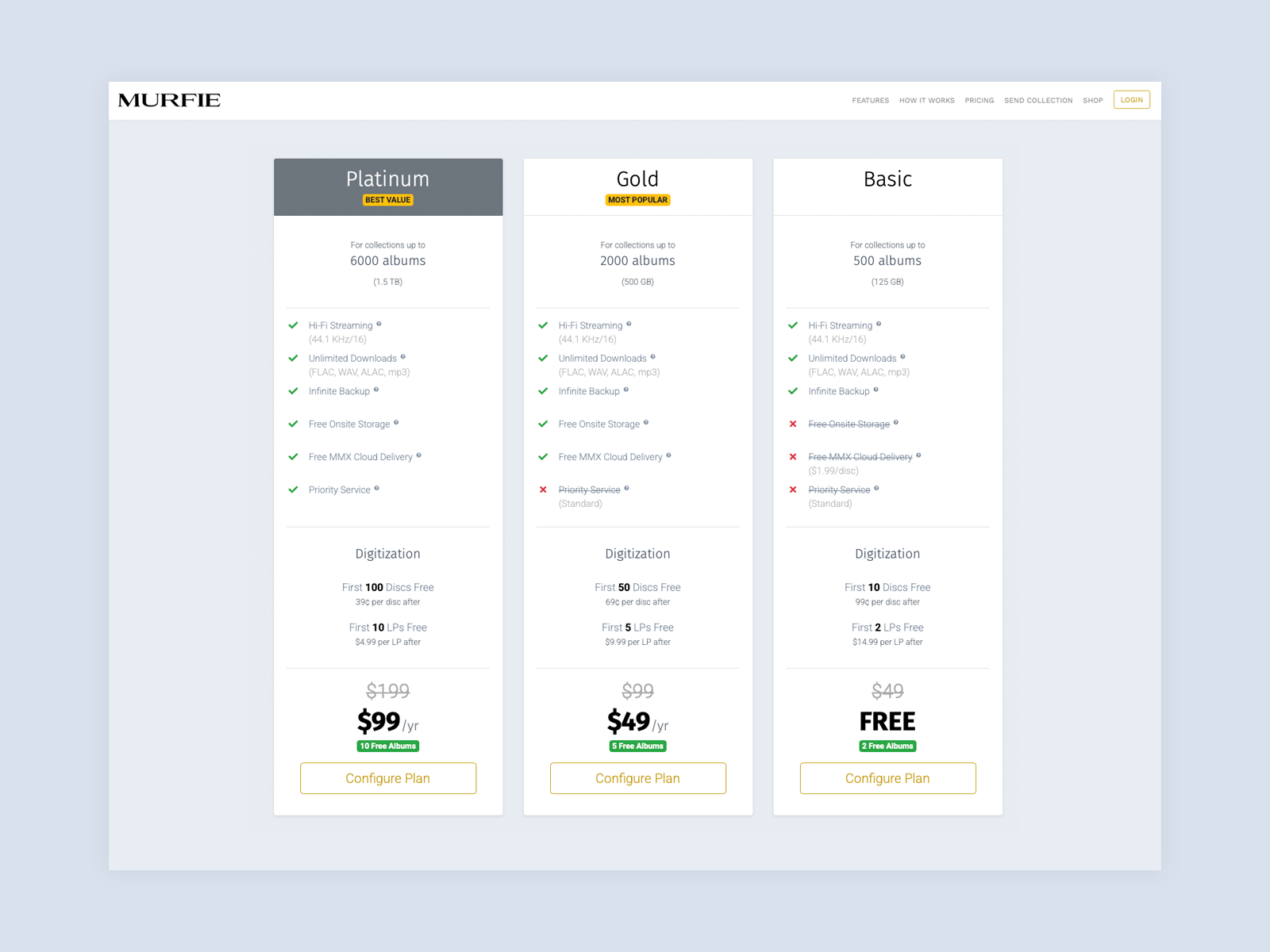
Task: Click Basic Unlimited Downloads info icon
Action: [903, 357]
